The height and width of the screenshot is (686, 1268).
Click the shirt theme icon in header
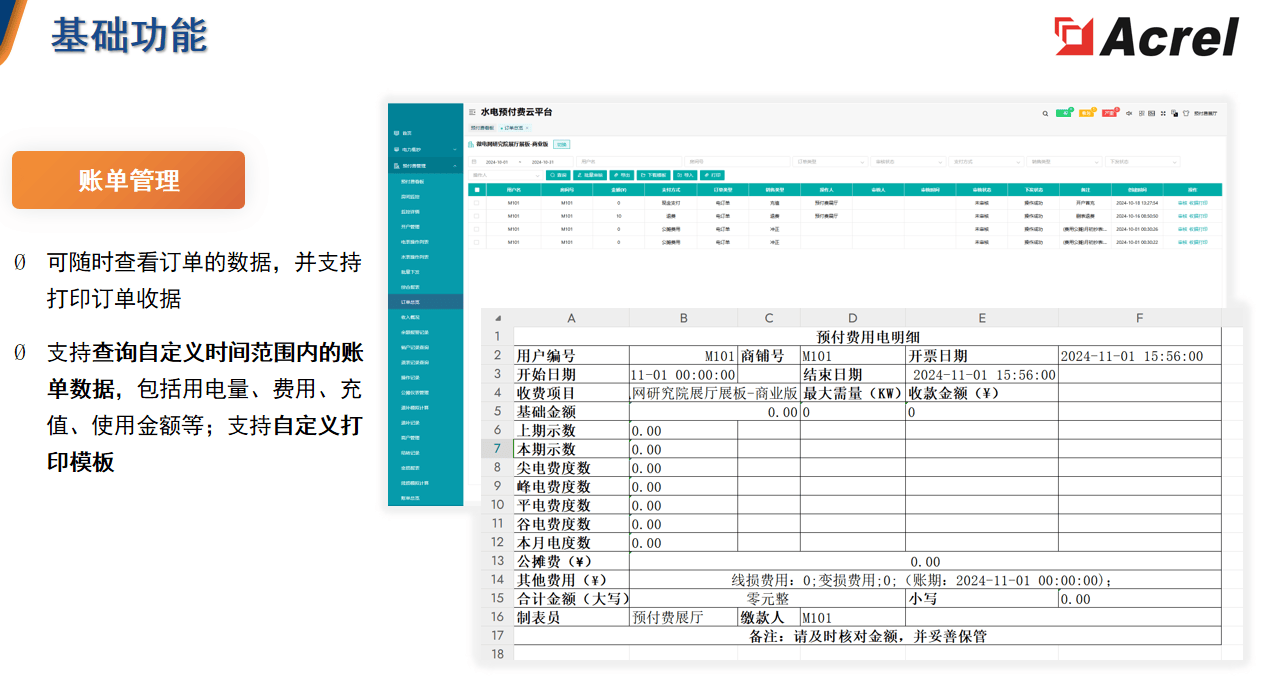point(1186,113)
